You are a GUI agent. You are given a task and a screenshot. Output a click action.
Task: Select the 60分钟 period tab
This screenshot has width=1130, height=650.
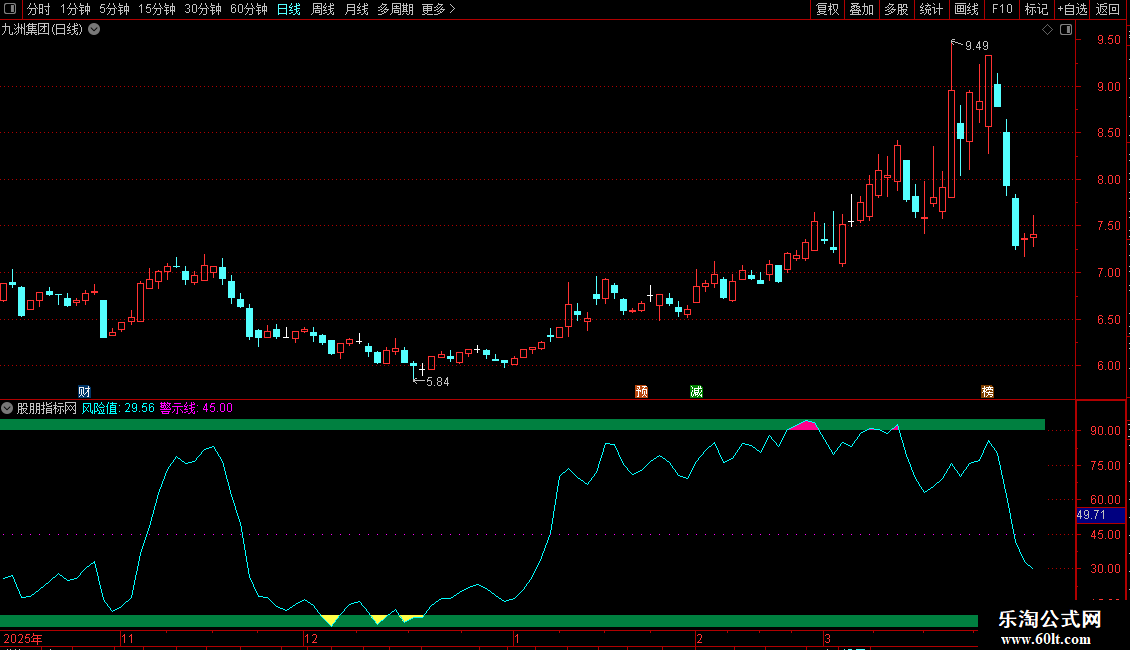tap(249, 9)
